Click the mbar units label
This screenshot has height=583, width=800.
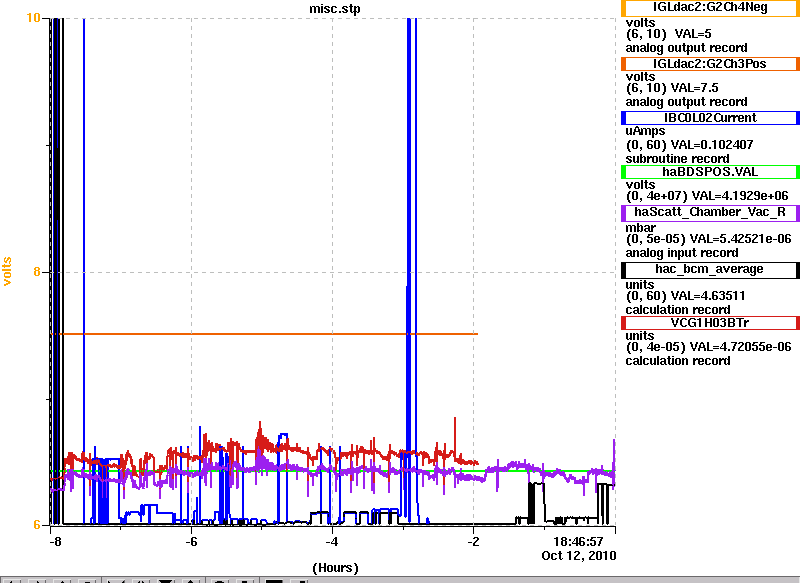pyautogui.click(x=641, y=227)
